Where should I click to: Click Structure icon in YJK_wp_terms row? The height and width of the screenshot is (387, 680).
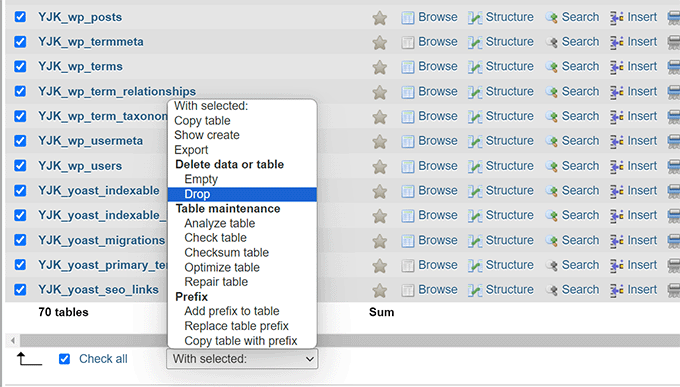coord(475,67)
